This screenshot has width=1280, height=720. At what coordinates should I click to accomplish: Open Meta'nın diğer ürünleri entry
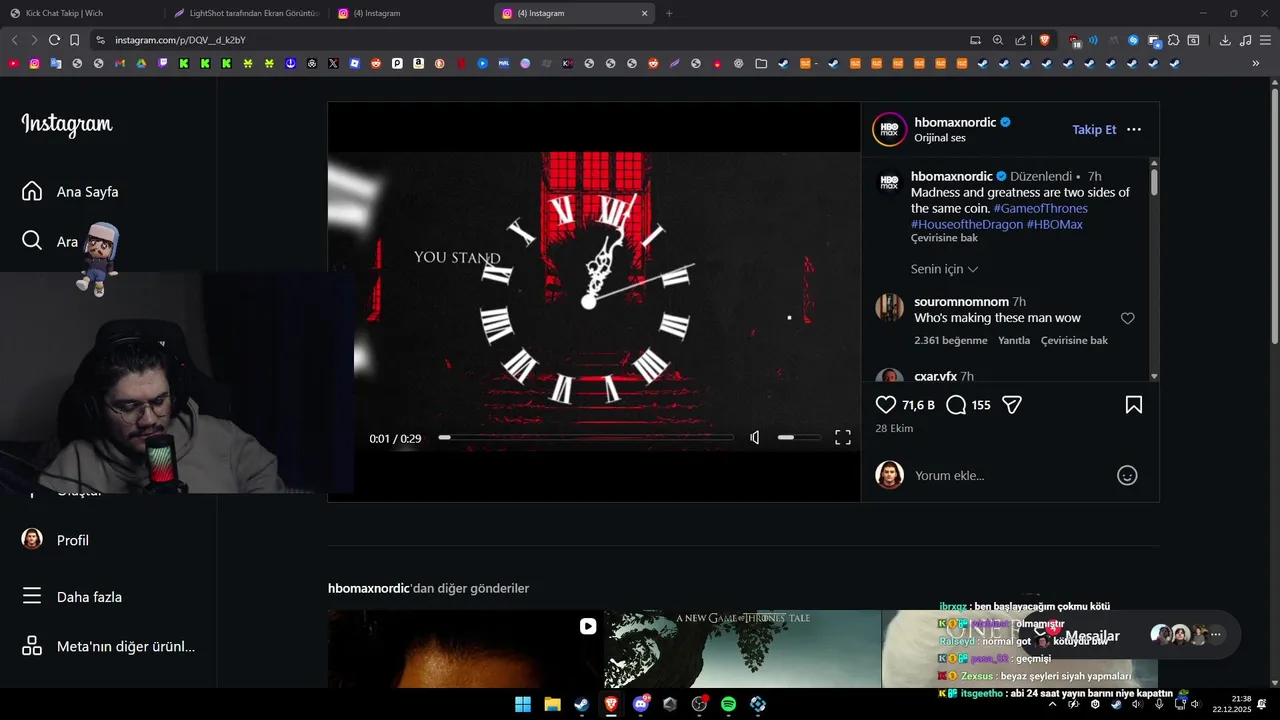(x=108, y=647)
